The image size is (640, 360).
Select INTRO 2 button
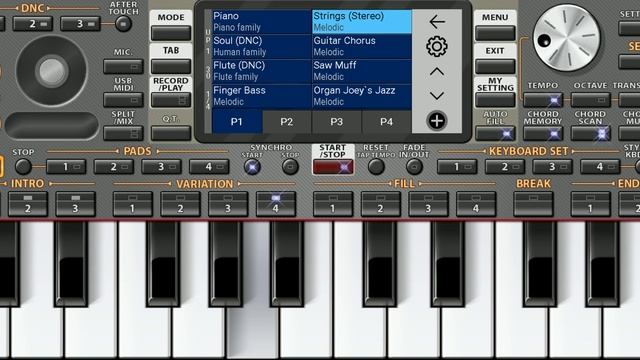[x=28, y=204]
